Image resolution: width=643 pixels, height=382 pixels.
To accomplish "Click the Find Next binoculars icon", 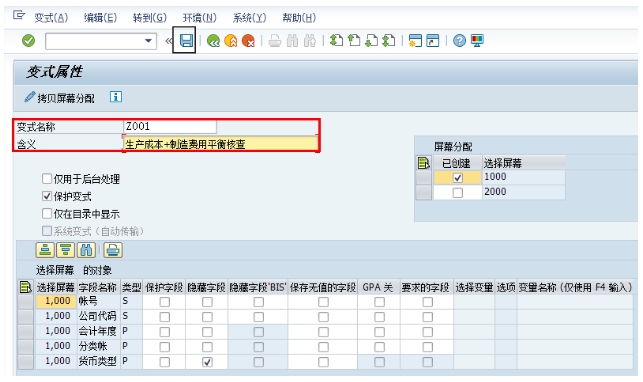I will pyautogui.click(x=310, y=41).
